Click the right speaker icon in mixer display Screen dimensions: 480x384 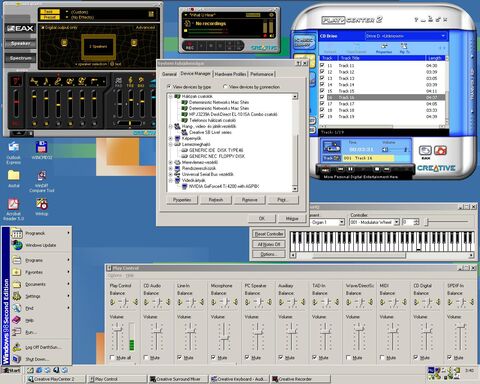[x=134, y=43]
